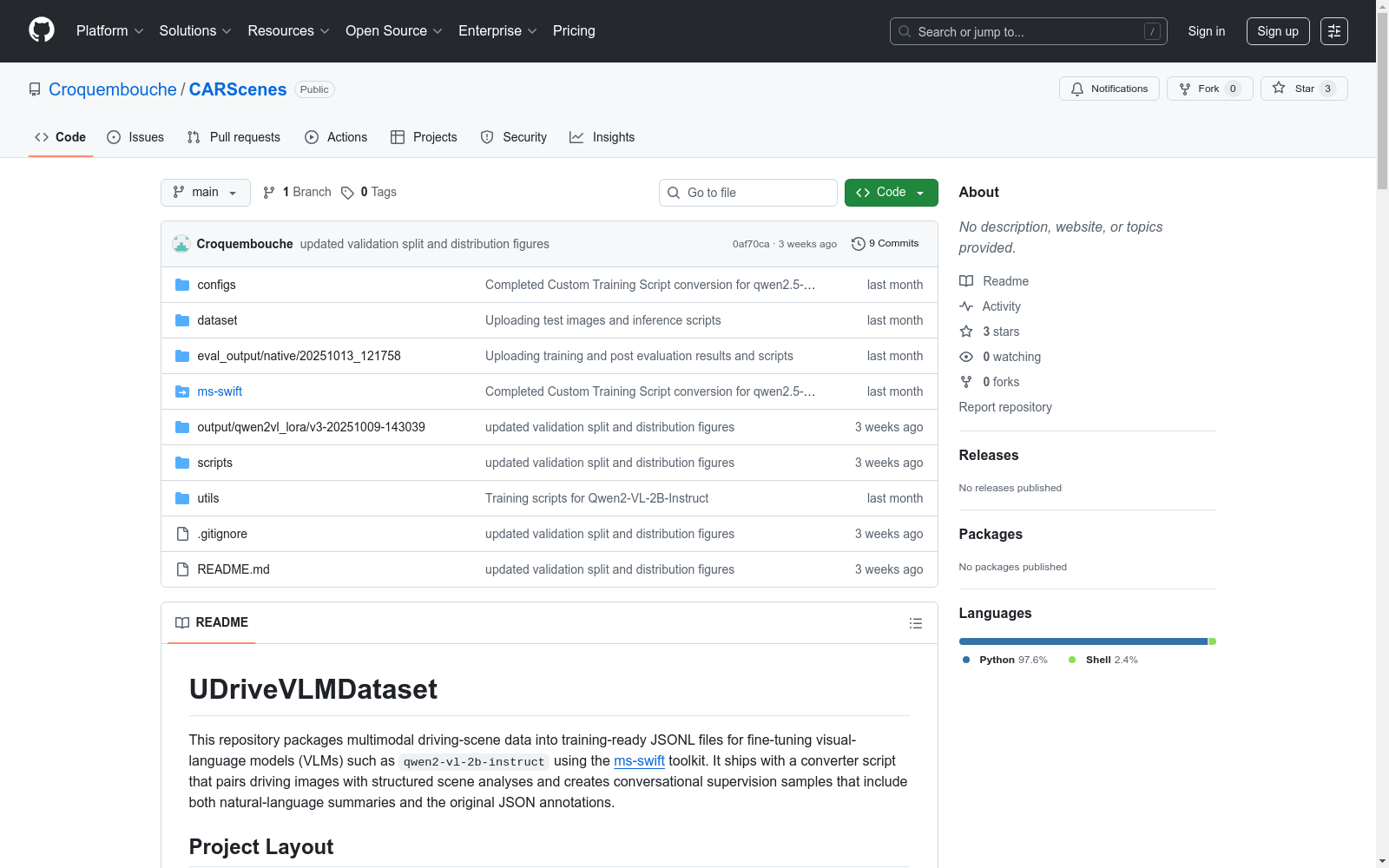Click the Sign in link

click(x=1207, y=31)
